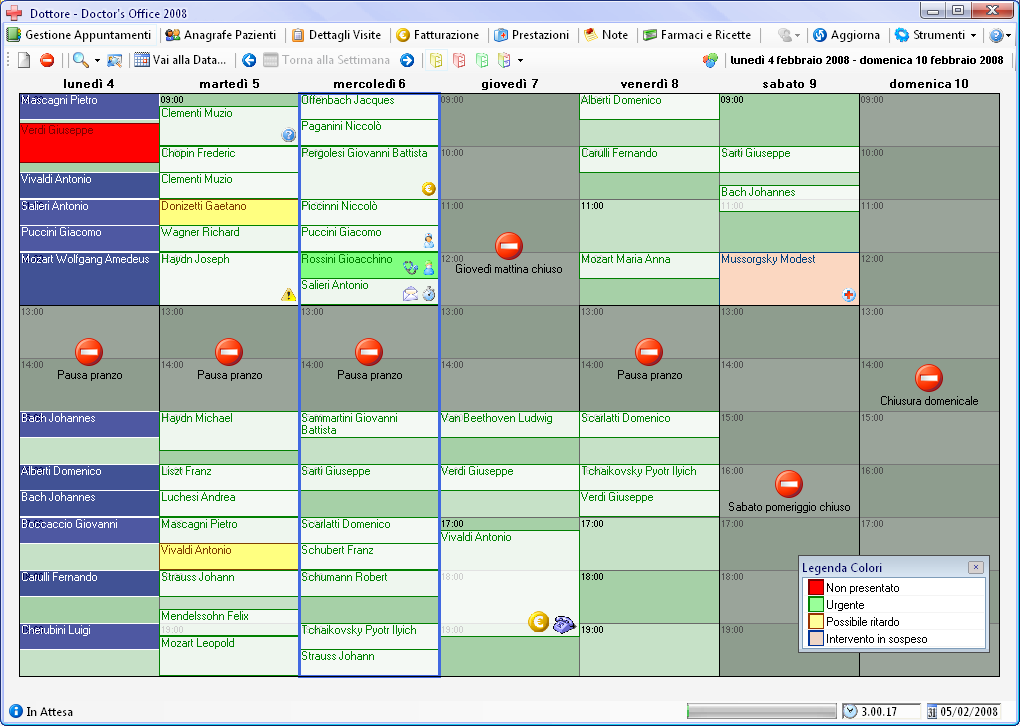Click telephone icon on Thursday Vivaldi appointment
Image resolution: width=1020 pixels, height=726 pixels.
[x=564, y=623]
